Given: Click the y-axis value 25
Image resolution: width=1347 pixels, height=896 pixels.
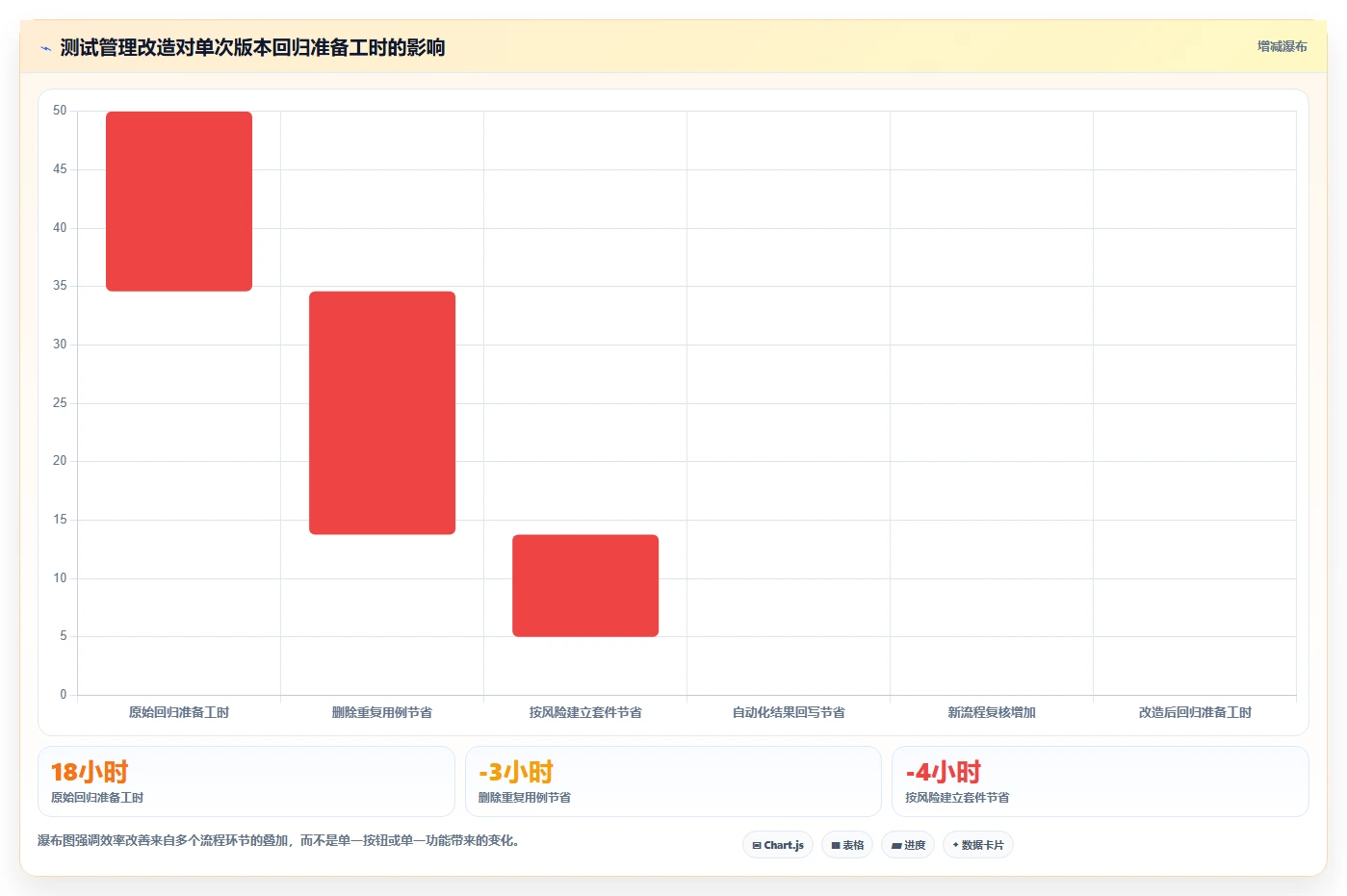Looking at the screenshot, I should [x=60, y=403].
